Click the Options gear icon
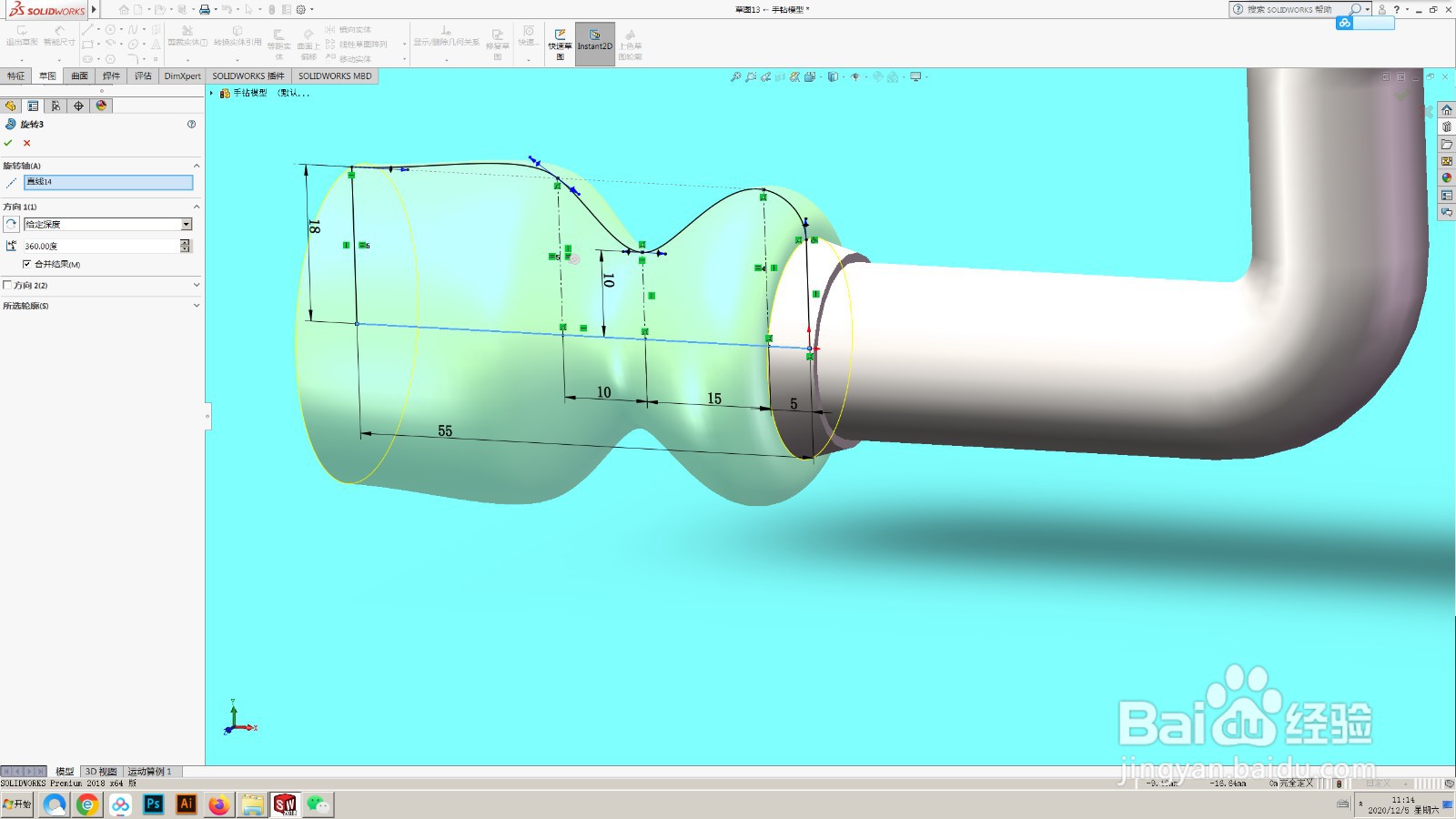The width and height of the screenshot is (1456, 819). tap(300, 9)
